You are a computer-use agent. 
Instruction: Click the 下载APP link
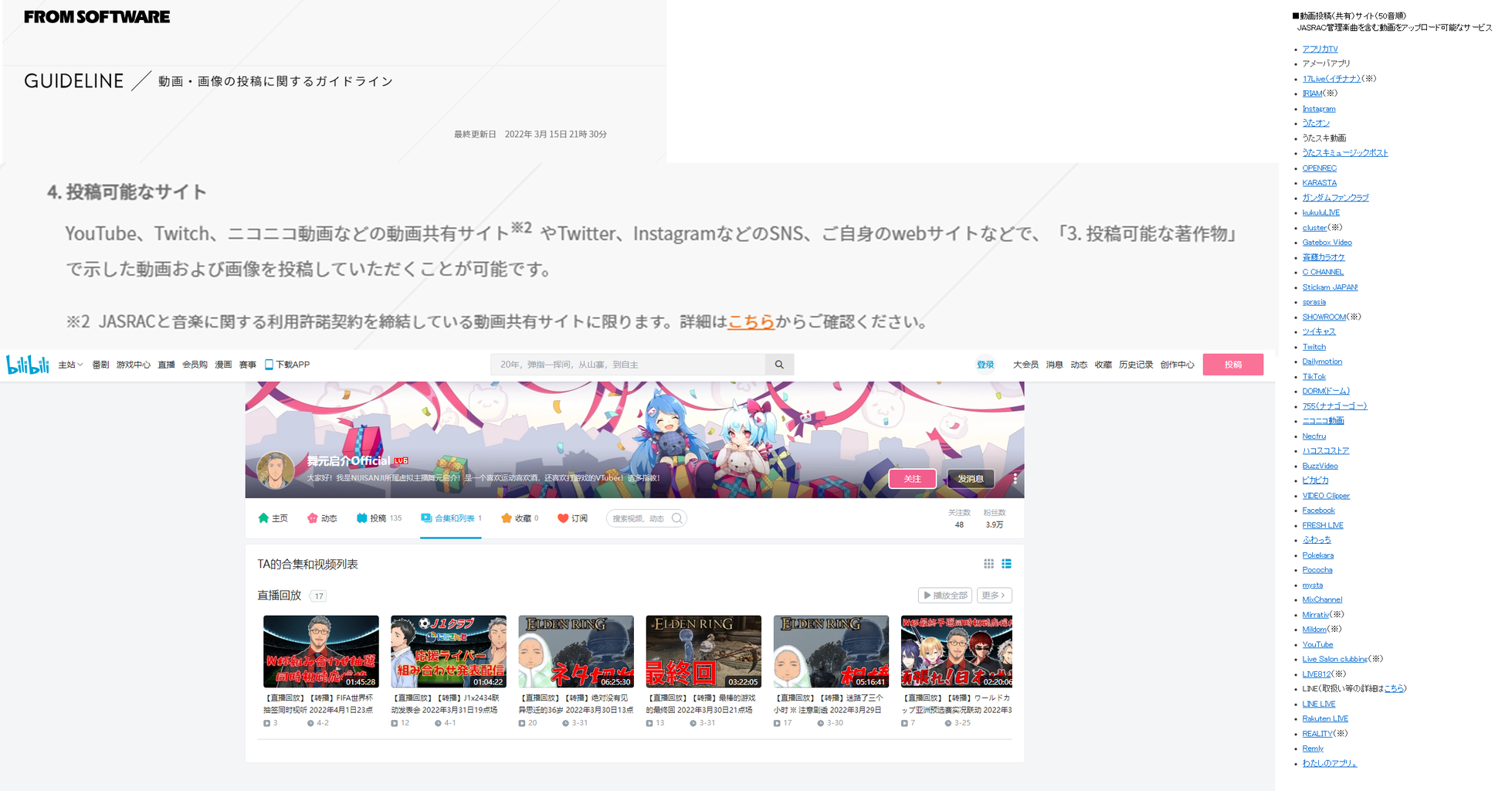[287, 365]
